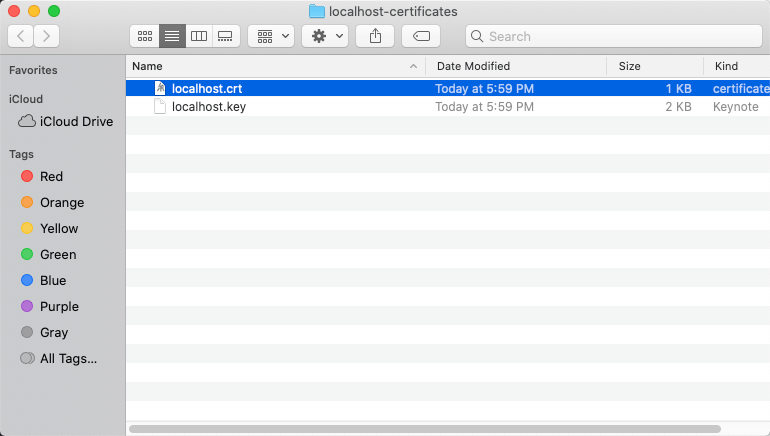770x436 pixels.
Task: Click the document icon of localhost.key
Action: tap(160, 106)
